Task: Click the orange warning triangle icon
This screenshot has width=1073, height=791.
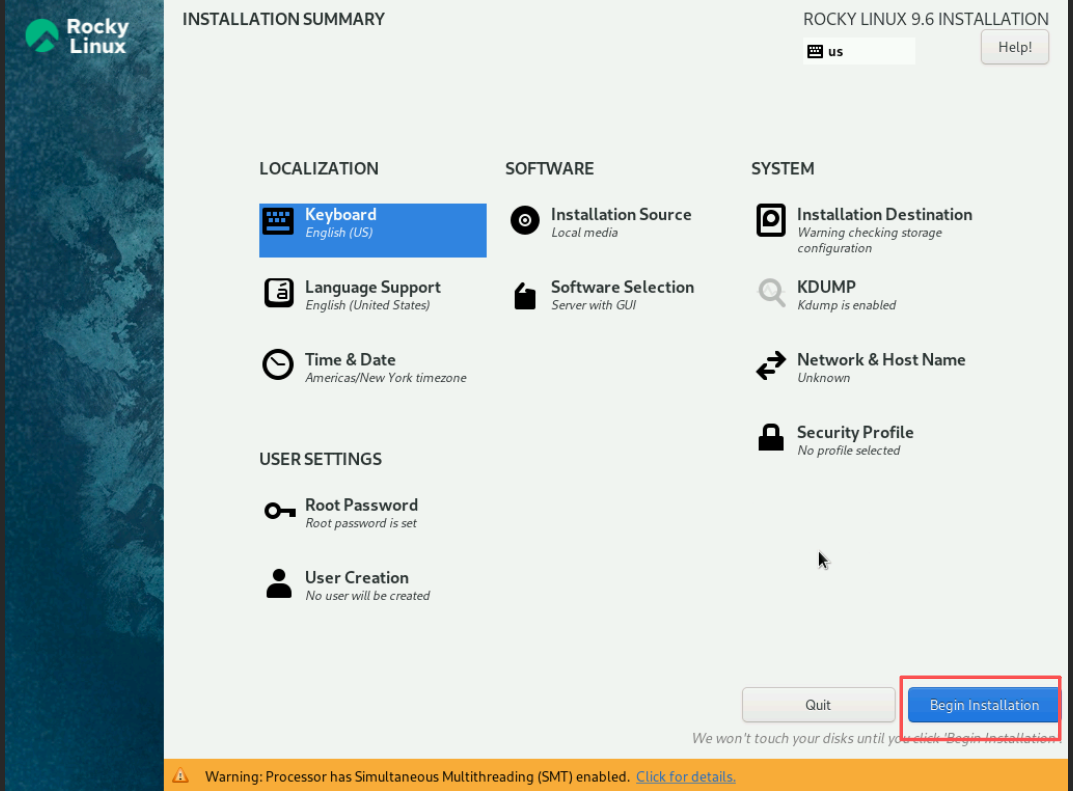Action: tap(180, 776)
